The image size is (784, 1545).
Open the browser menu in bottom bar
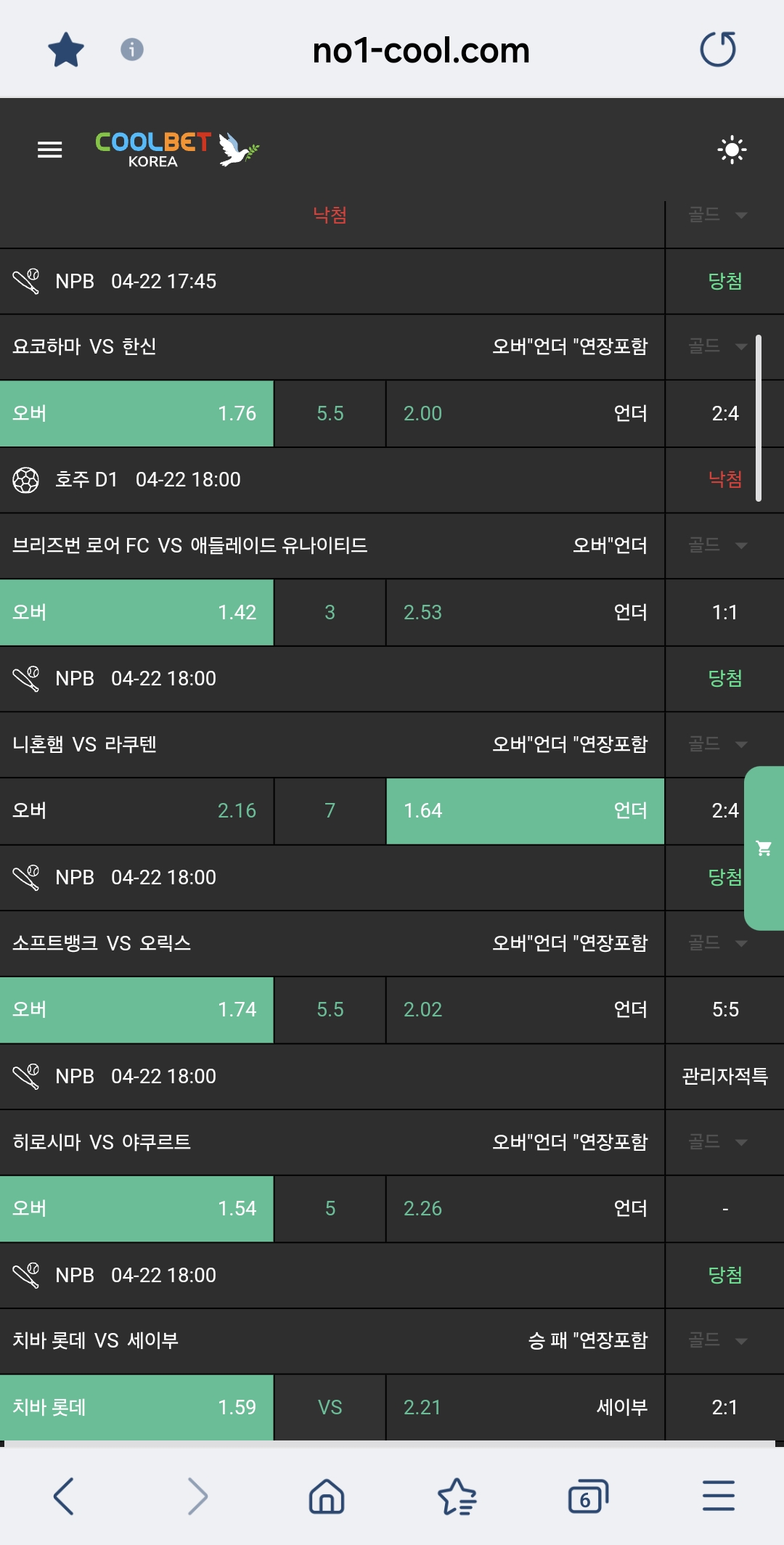tap(718, 1496)
